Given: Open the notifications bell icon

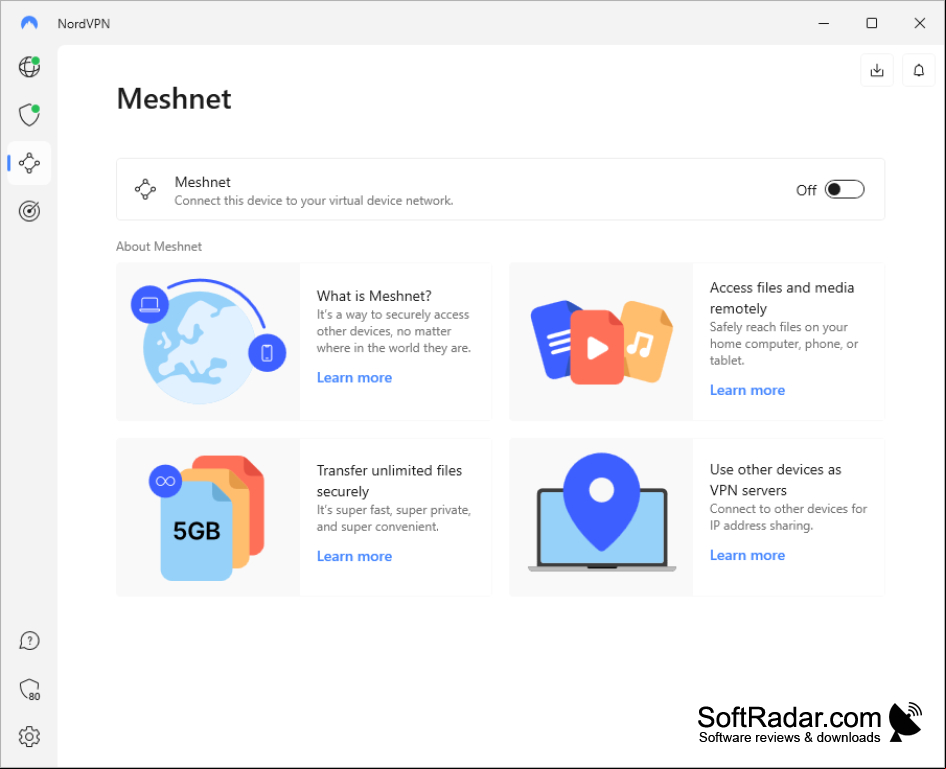Looking at the screenshot, I should (918, 71).
